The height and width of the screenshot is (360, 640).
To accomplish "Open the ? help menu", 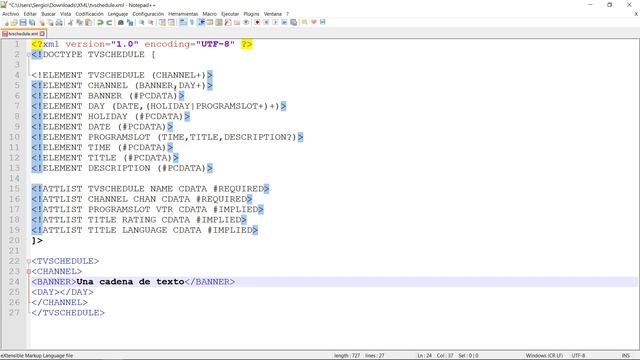I will click(x=287, y=14).
